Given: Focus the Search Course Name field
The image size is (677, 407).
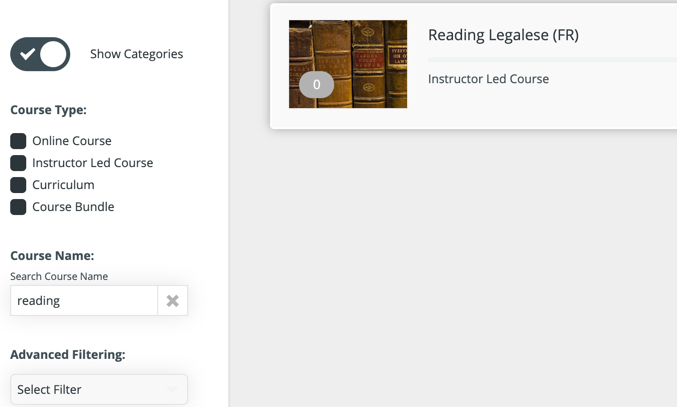Looking at the screenshot, I should (x=84, y=300).
